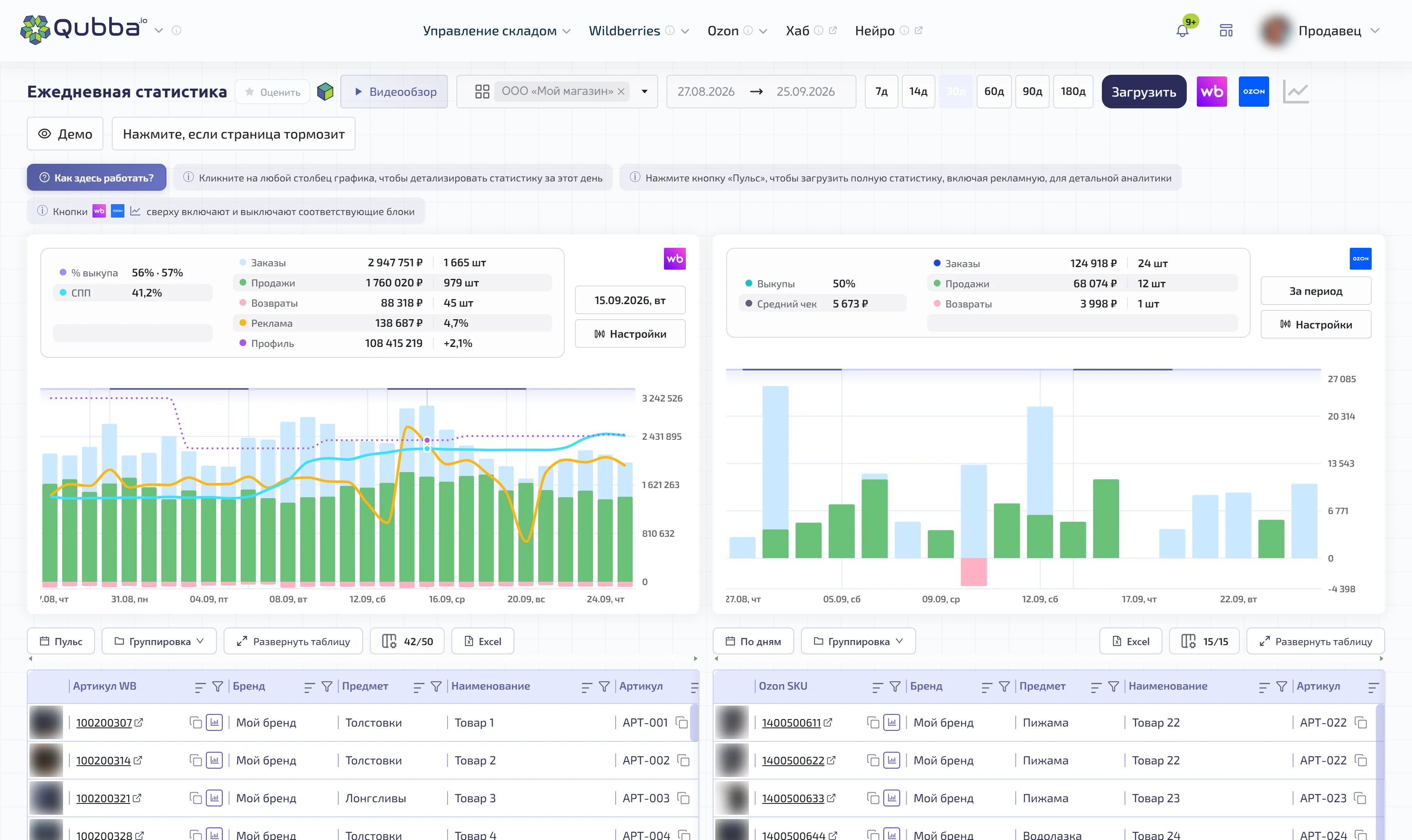The height and width of the screenshot is (840, 1412).
Task: Click the start date 27.08.2026 field
Action: 706,92
